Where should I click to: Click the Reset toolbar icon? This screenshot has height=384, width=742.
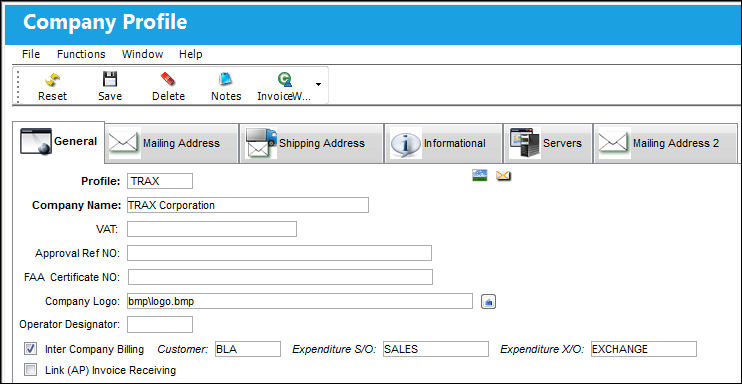coord(52,86)
